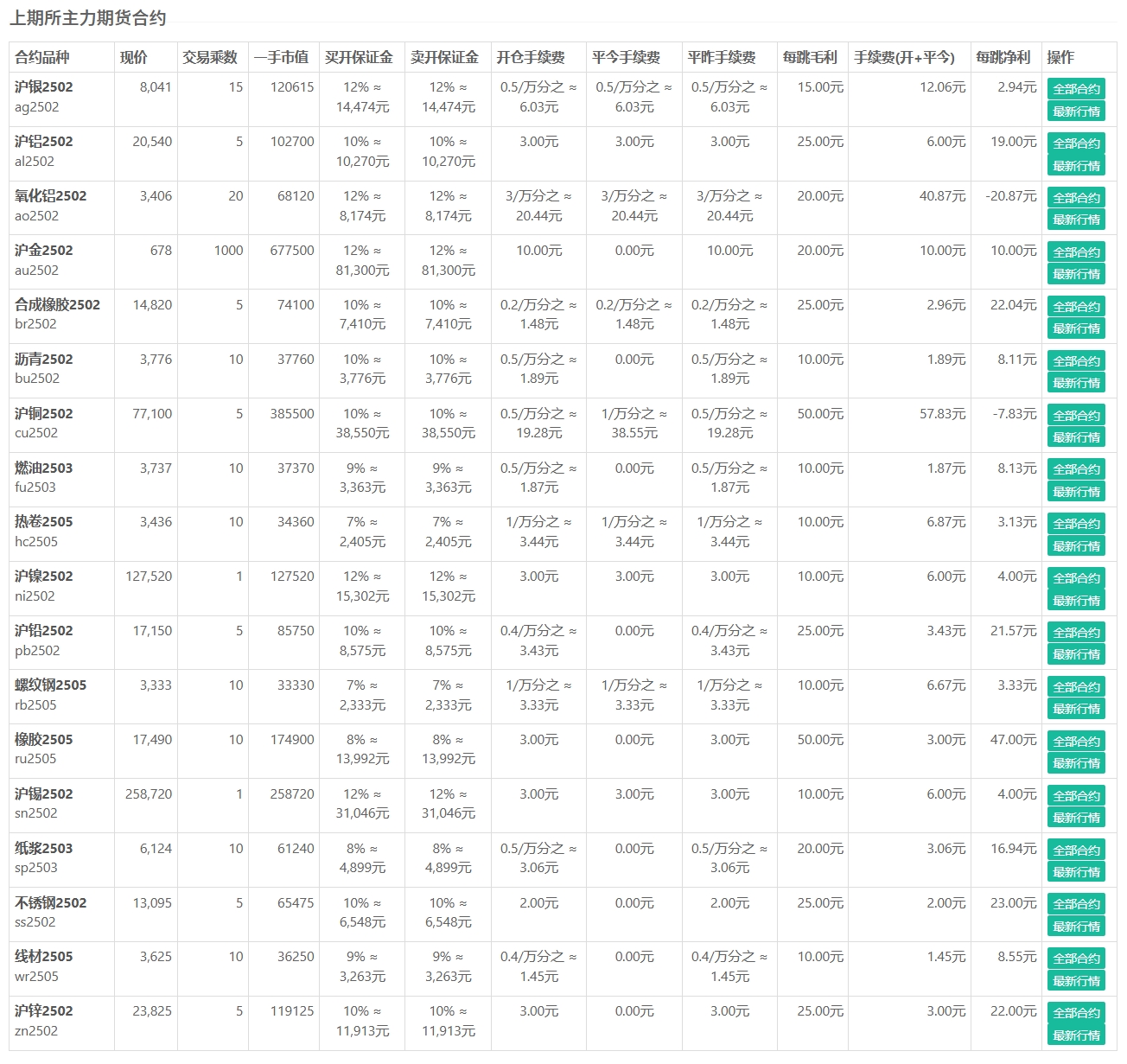Screen dimensions: 1127x1064
Task: Click 全部合约 in 合成橡胶2502 row
Action: (1076, 307)
